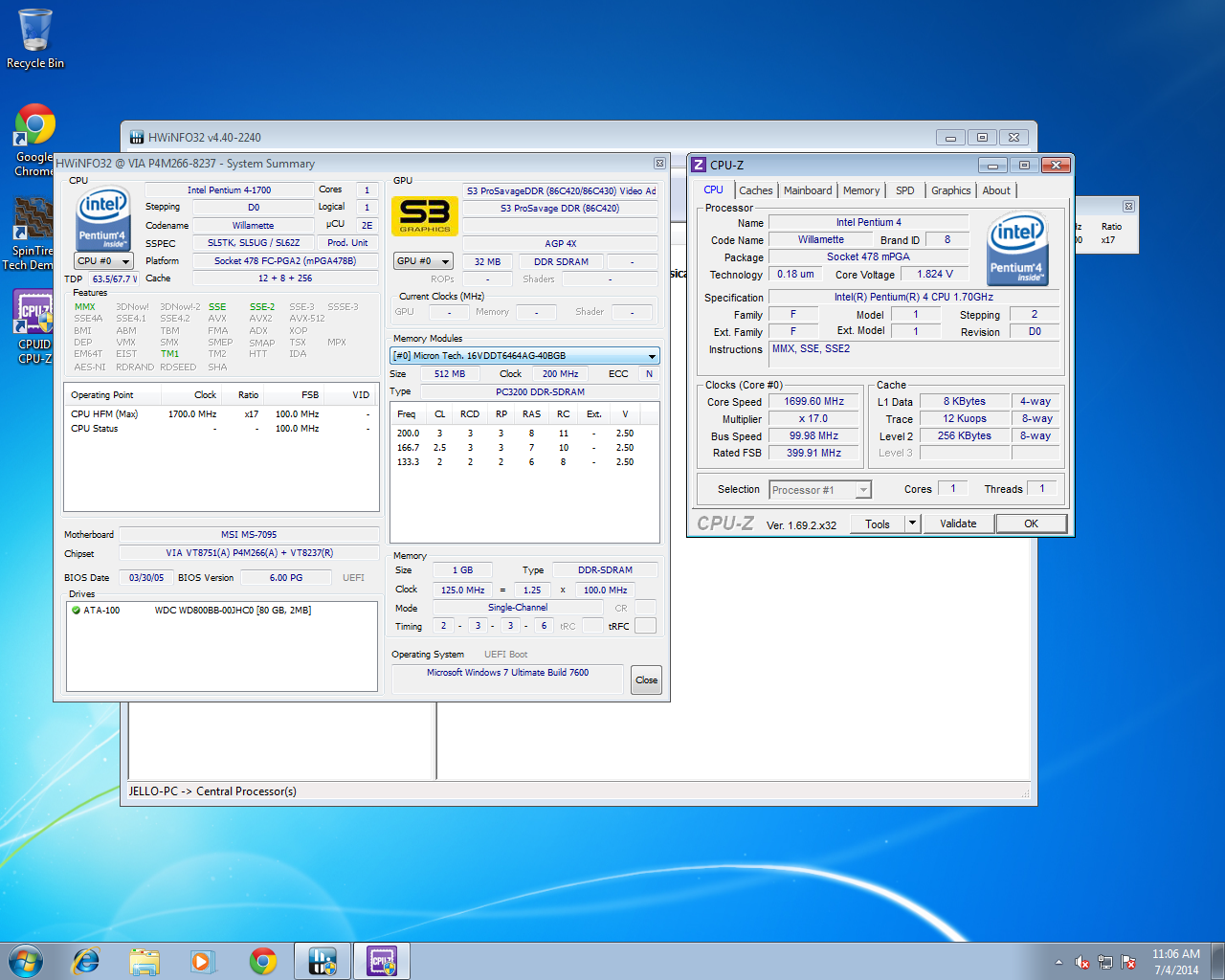The width and height of the screenshot is (1225, 980).
Task: Launch Google Chrome from the desktop shortcut
Action: [34, 140]
